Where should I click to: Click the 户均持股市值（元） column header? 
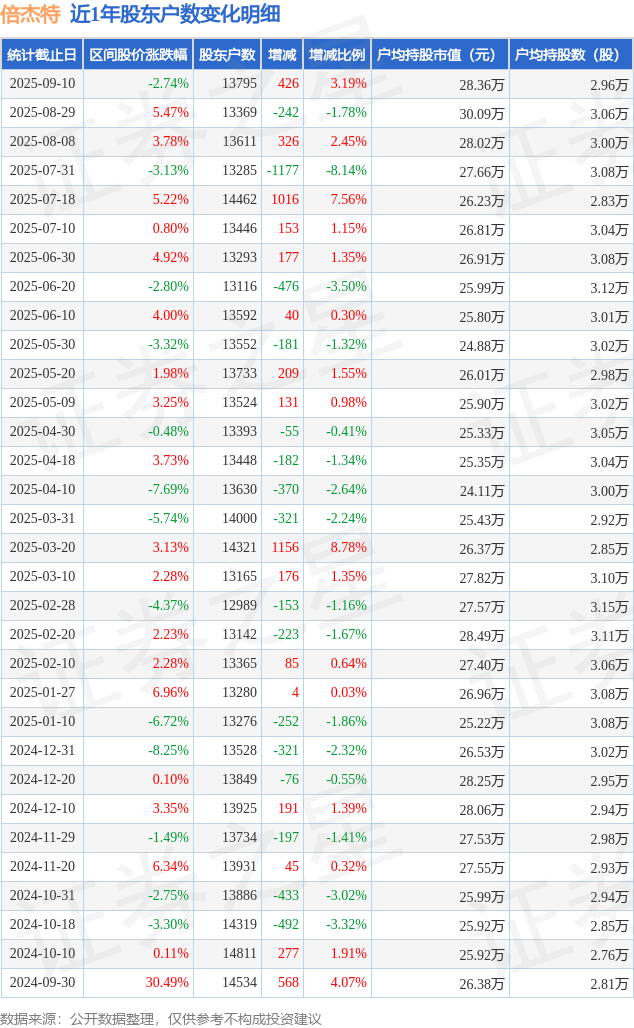point(440,55)
